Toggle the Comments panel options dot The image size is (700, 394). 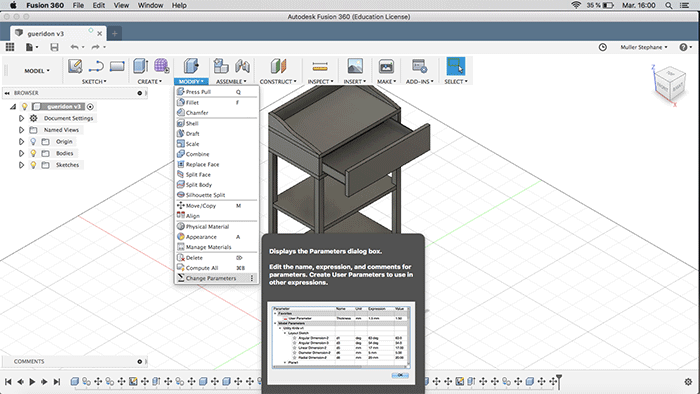140,361
